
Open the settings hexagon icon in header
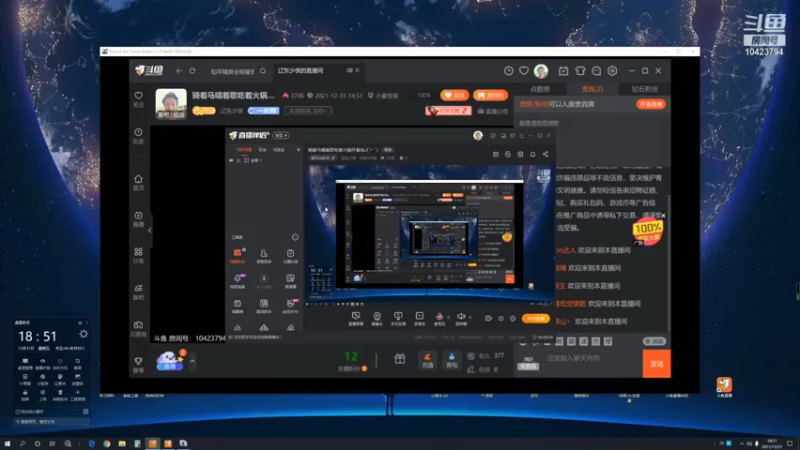click(x=612, y=71)
